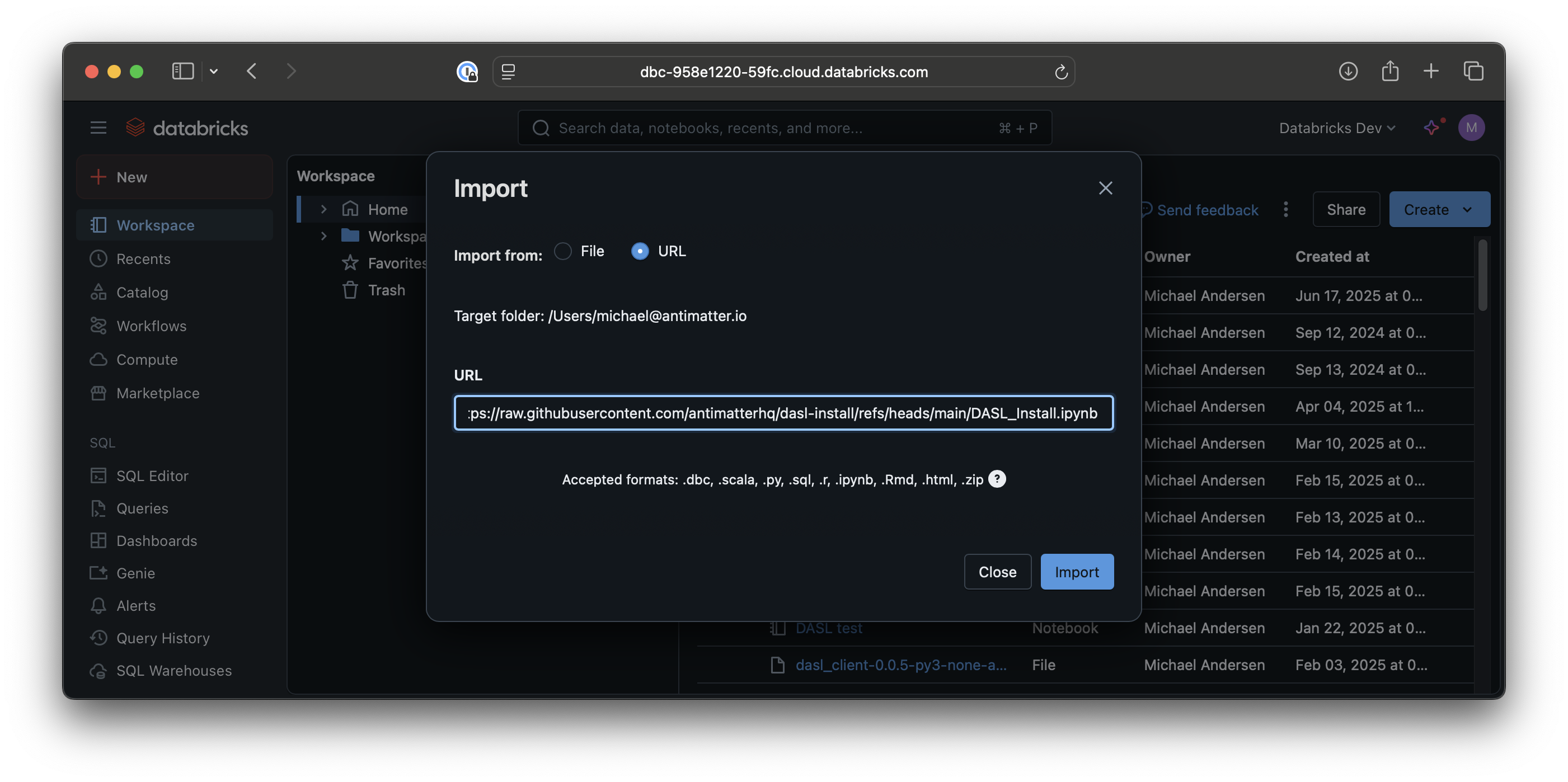Screen dimensions: 1568x782
Task: Show Safari tab overview
Action: (x=1473, y=72)
